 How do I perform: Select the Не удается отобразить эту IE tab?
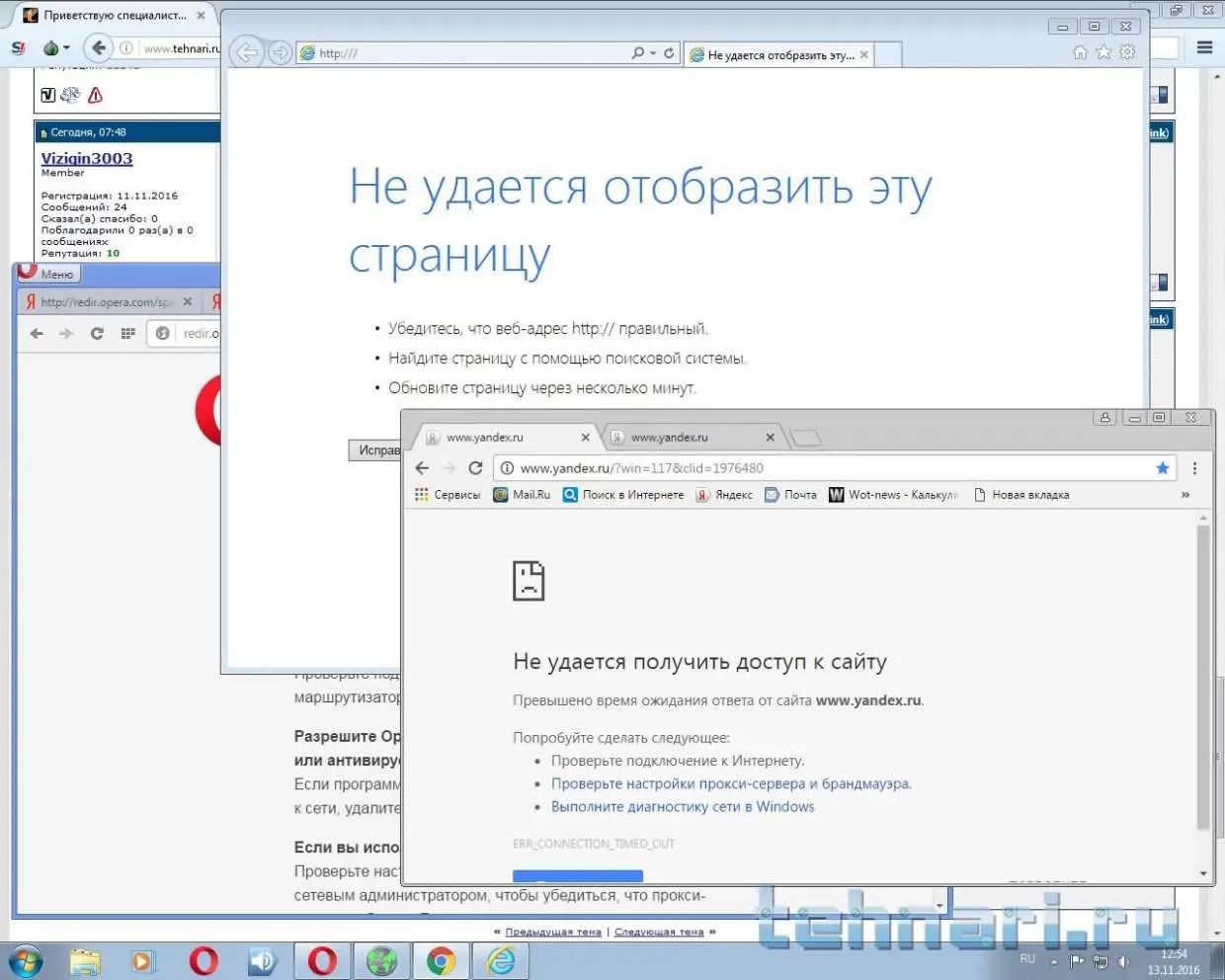click(778, 55)
